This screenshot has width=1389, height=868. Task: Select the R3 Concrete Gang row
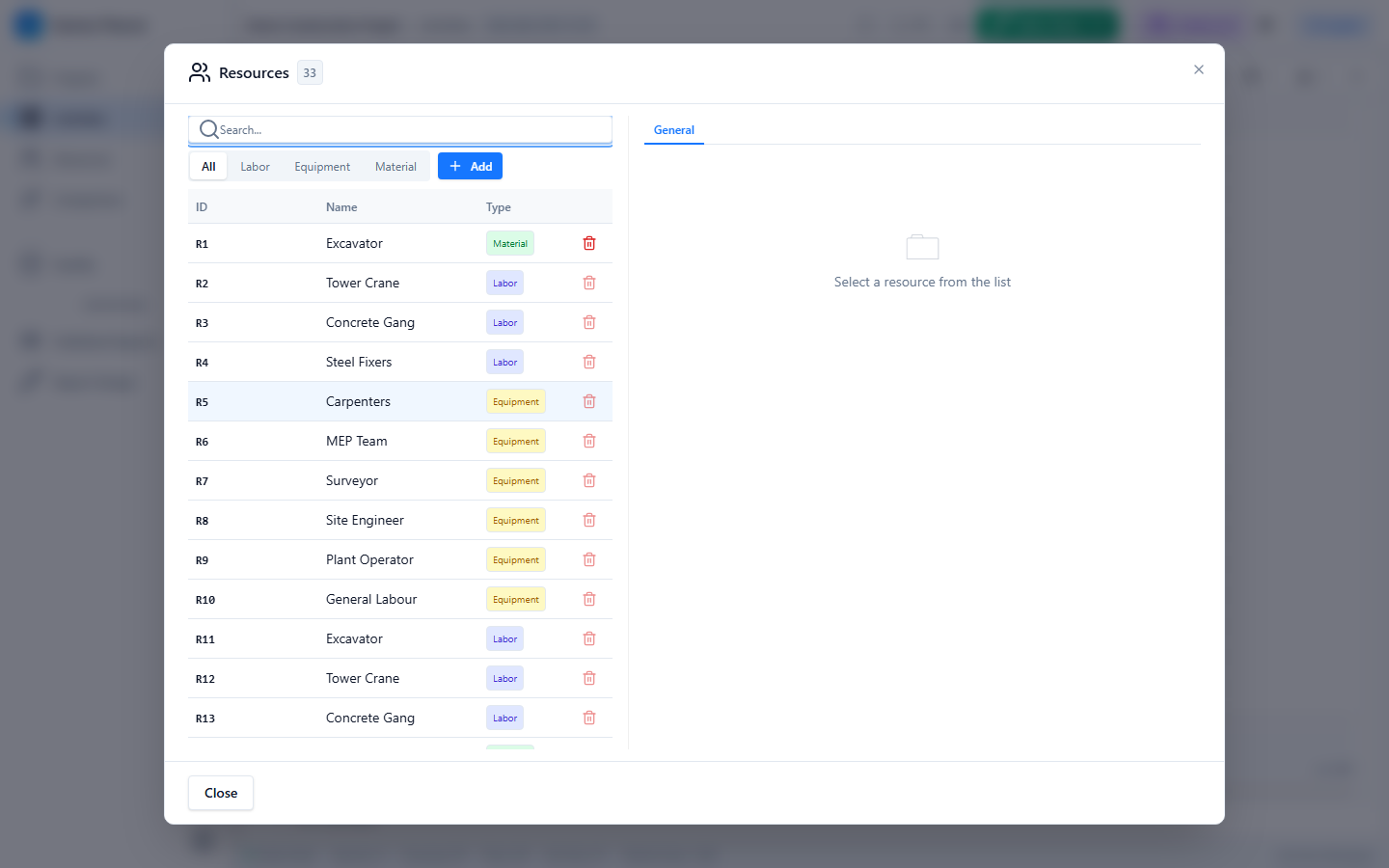coord(400,322)
